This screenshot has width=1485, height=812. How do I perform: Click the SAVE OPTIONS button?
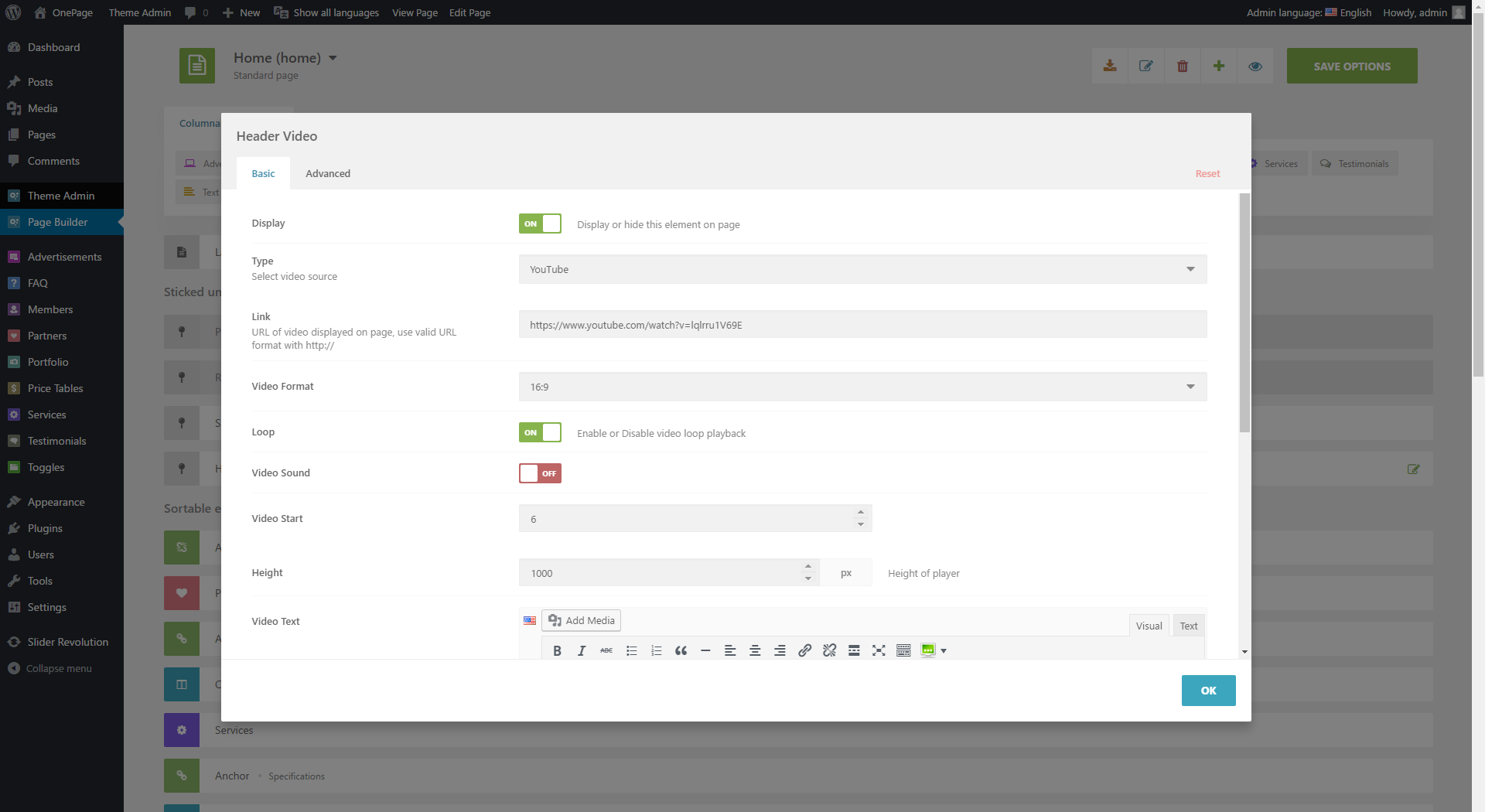(1352, 66)
